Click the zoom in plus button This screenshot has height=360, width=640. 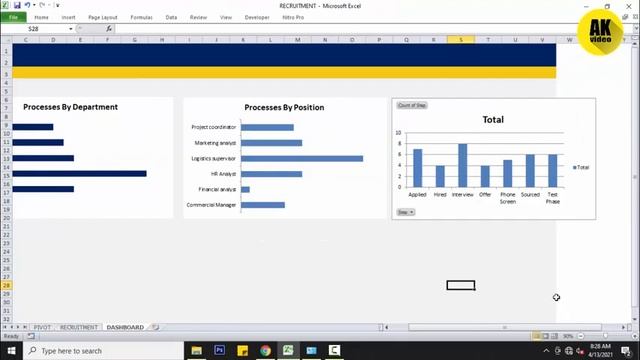click(x=635, y=336)
